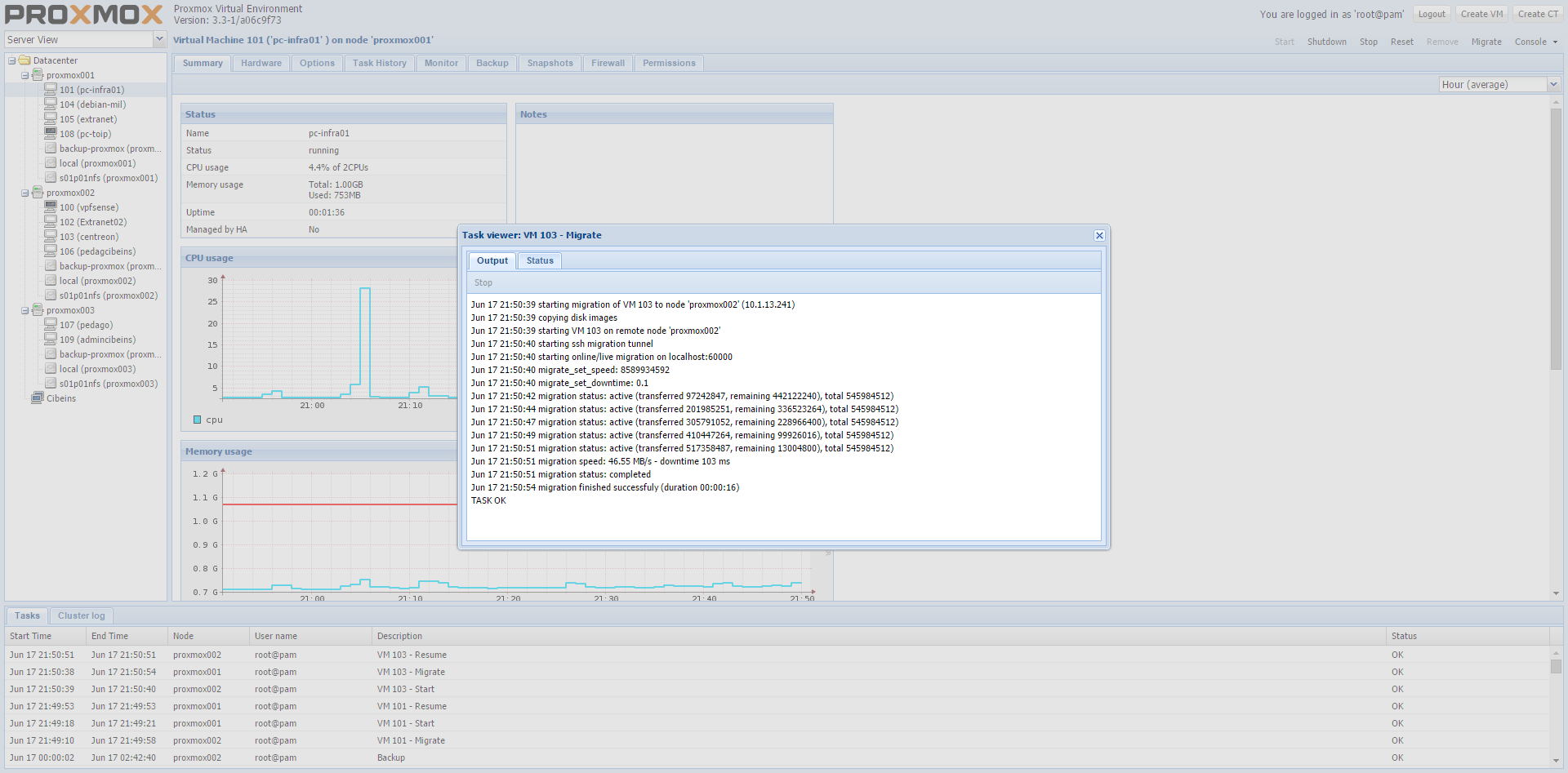Click the Migrate button in toolbar
This screenshot has width=1568, height=773.
coord(1486,42)
